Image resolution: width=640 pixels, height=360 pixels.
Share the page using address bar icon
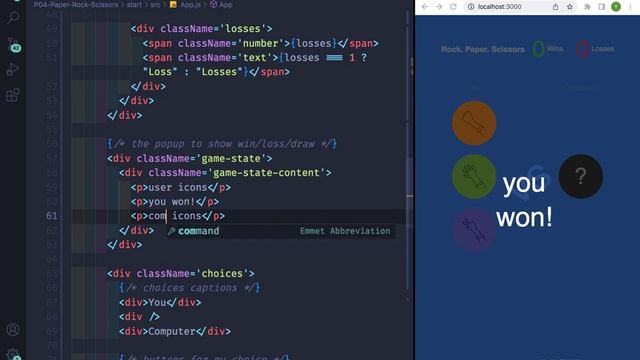[x=555, y=7]
